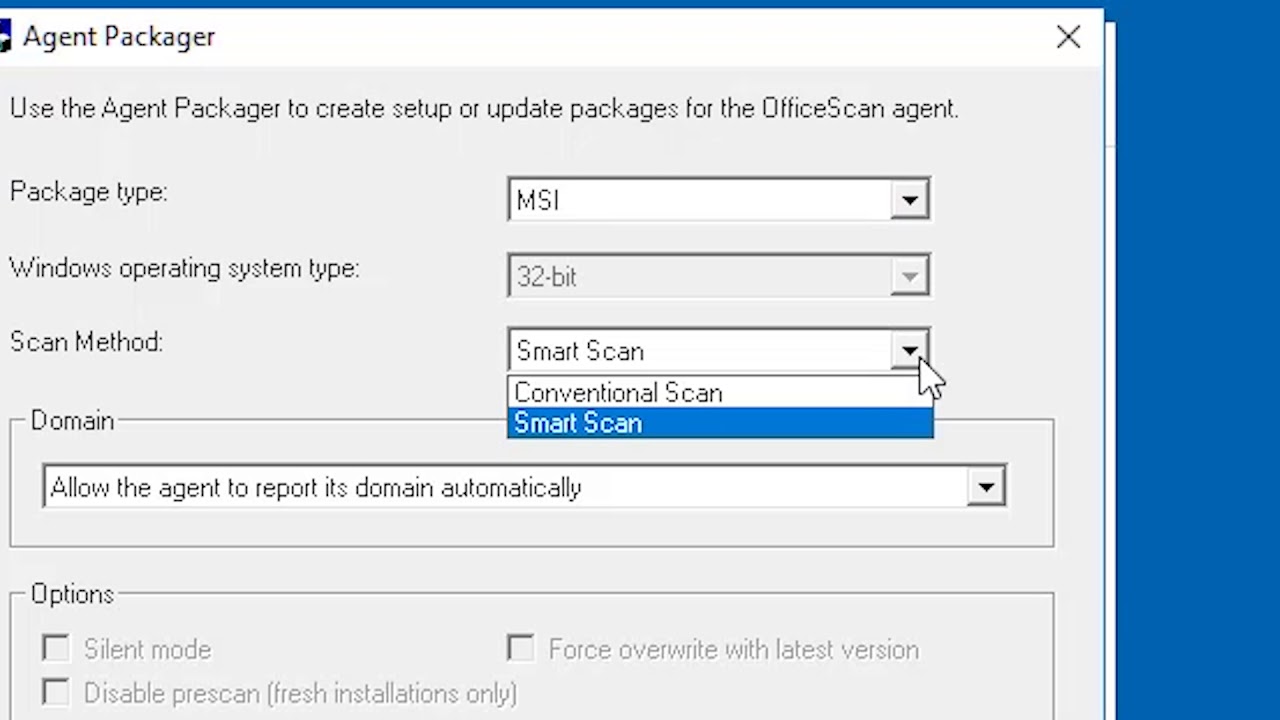Pick the highlighted Smart Scan list option
1280x720 pixels.
578,423
